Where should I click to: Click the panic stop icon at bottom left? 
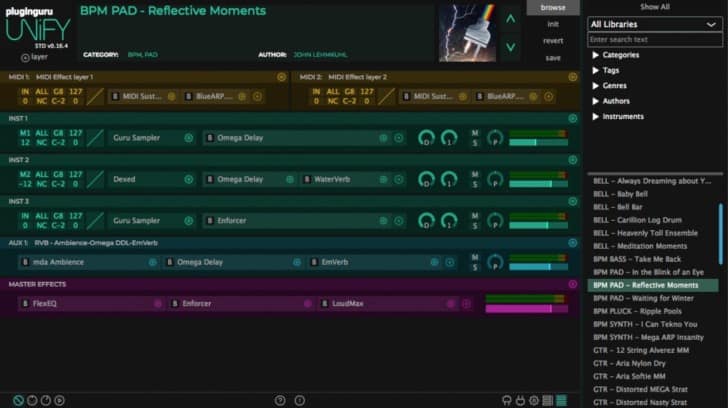tap(18, 400)
